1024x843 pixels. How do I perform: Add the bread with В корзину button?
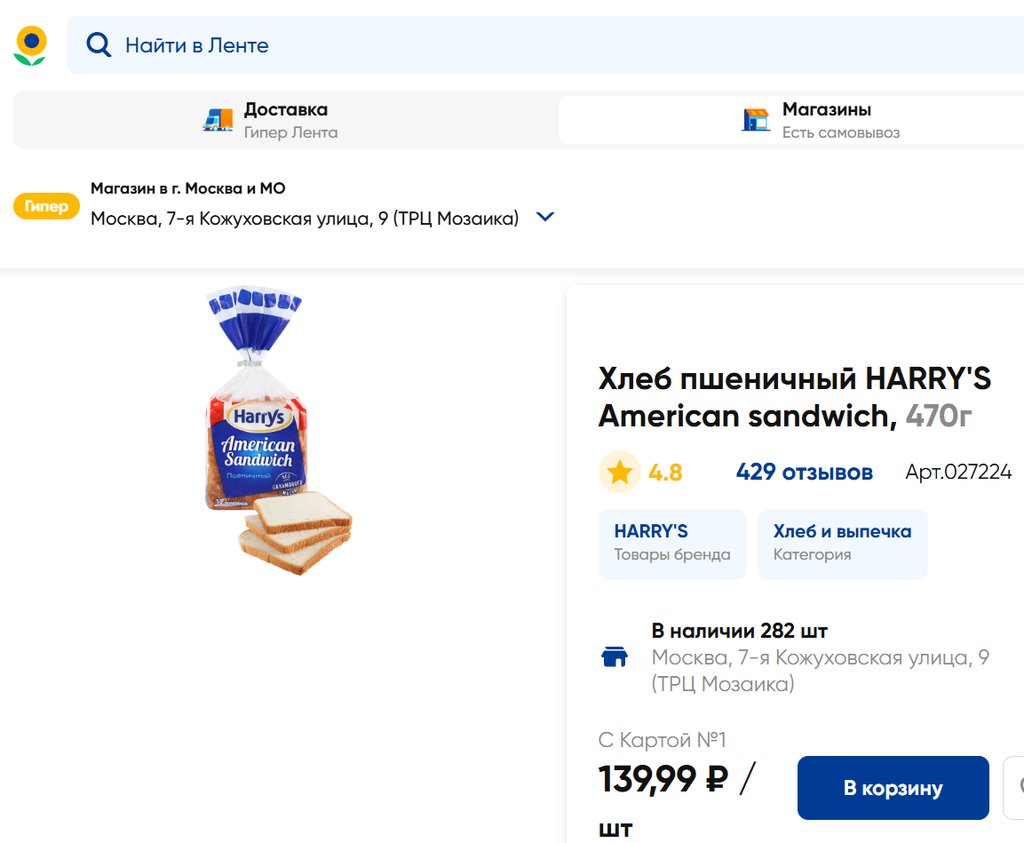tap(892, 788)
